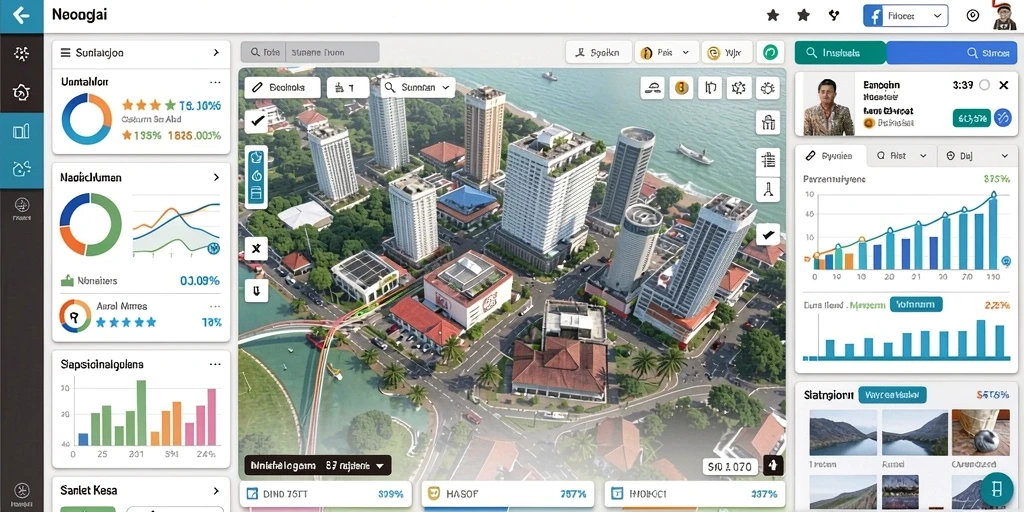Image resolution: width=1024 pixels, height=512 pixels.
Task: Click the tower icon on the map's right edge
Action: (x=768, y=190)
